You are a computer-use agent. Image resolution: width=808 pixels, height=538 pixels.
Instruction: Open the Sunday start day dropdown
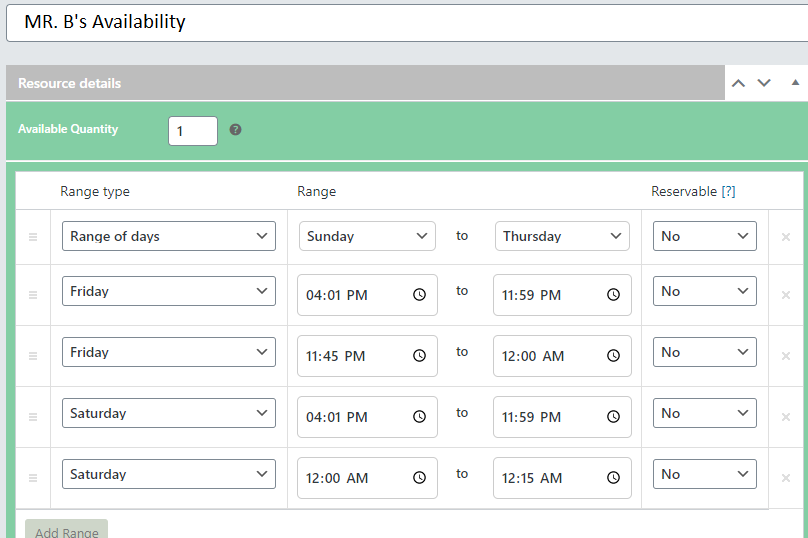[x=367, y=236]
